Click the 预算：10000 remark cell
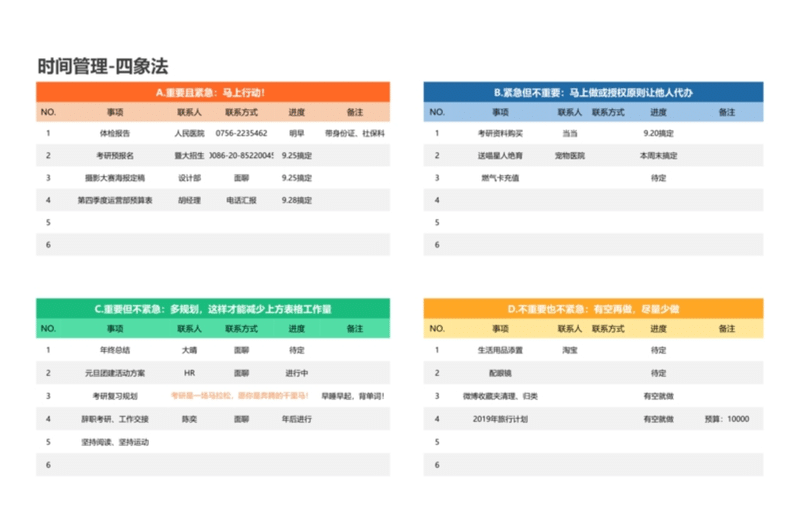The height and width of the screenshot is (525, 800). pyautogui.click(x=726, y=419)
